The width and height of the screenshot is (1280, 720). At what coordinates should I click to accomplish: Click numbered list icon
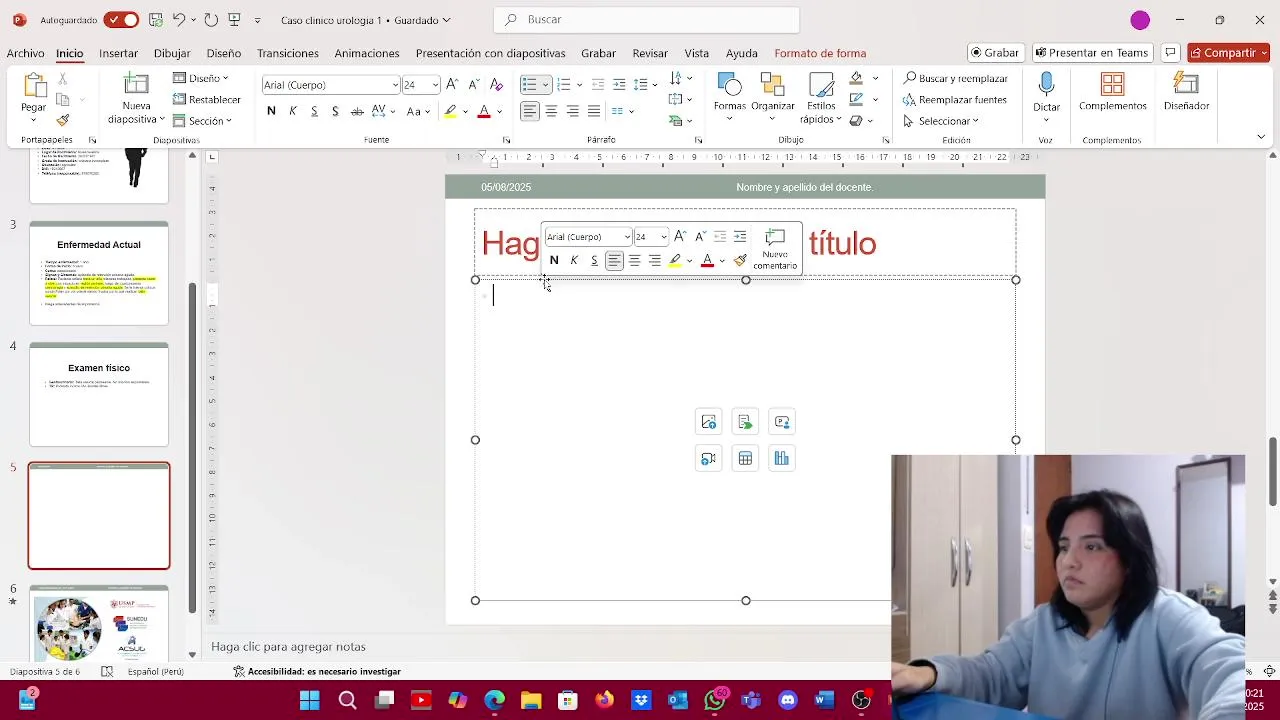564,85
